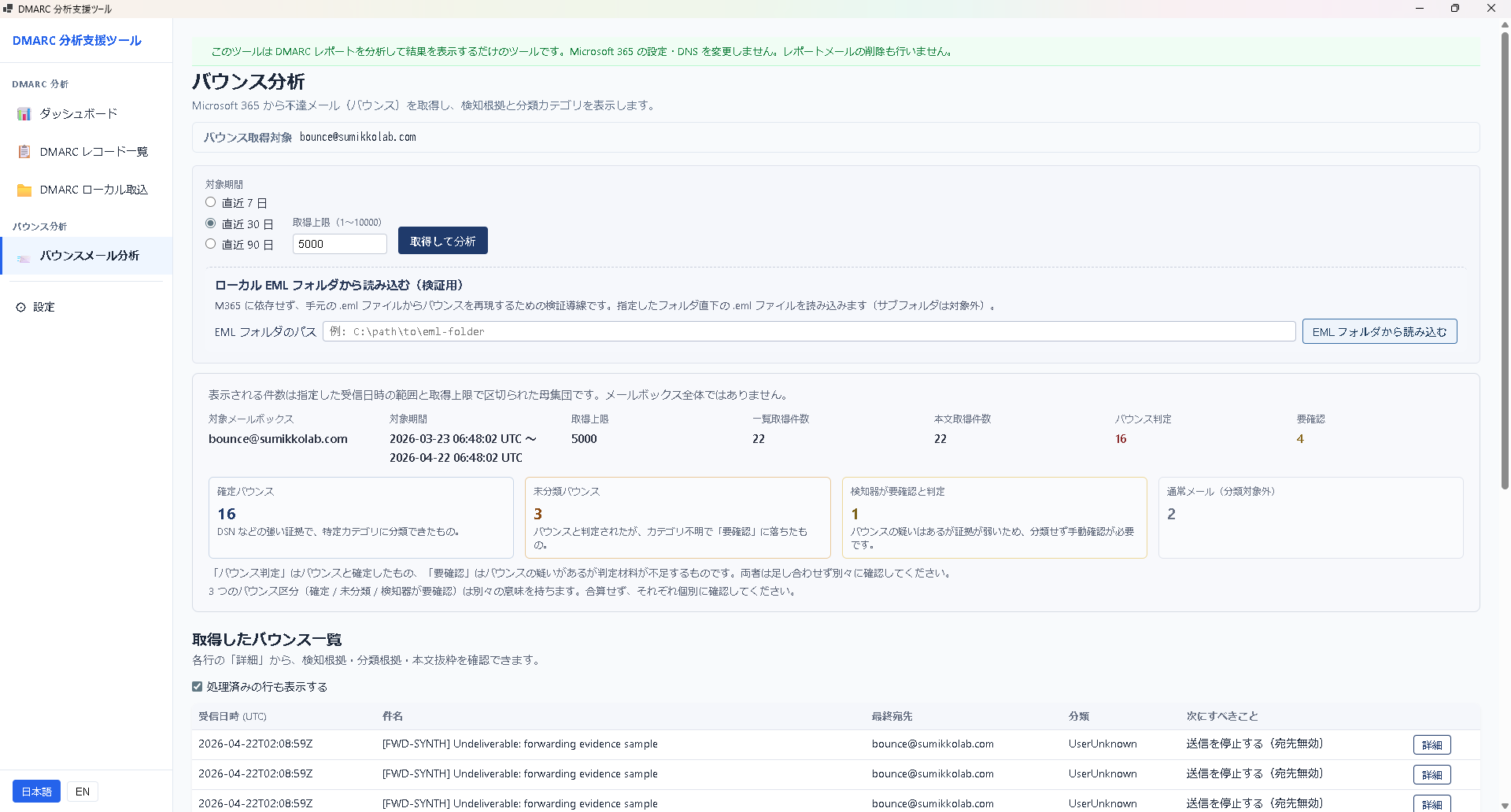The image size is (1511, 812).
Task: Minimize the DMARC 分析支援ツール window
Action: (x=1420, y=9)
